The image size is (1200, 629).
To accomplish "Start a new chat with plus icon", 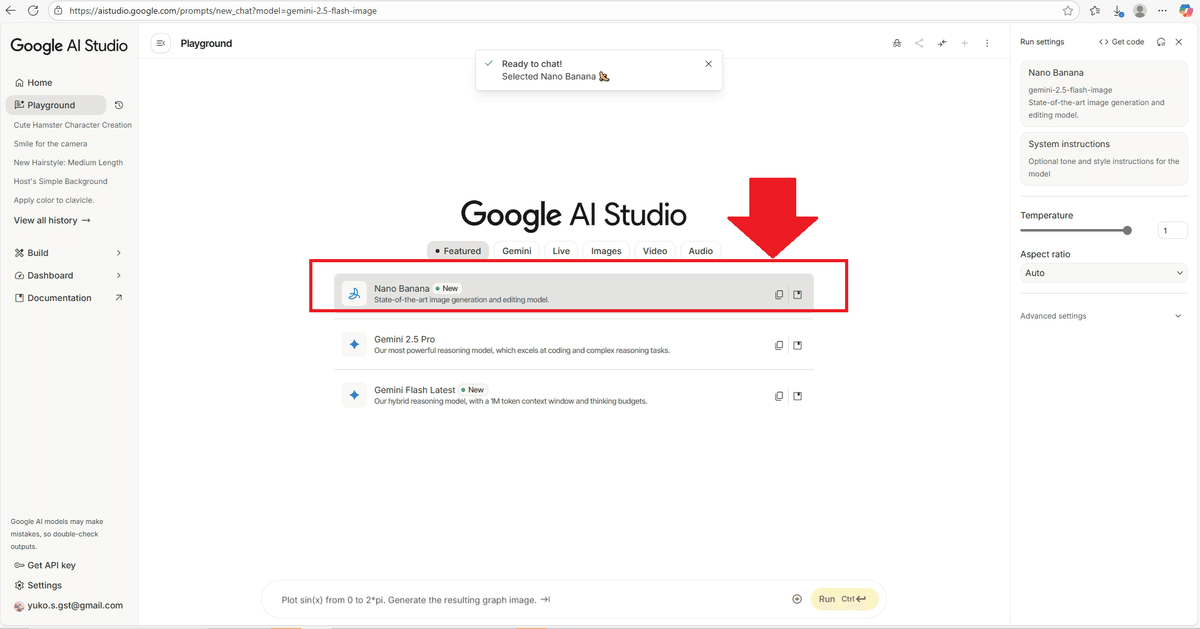I will coord(965,43).
